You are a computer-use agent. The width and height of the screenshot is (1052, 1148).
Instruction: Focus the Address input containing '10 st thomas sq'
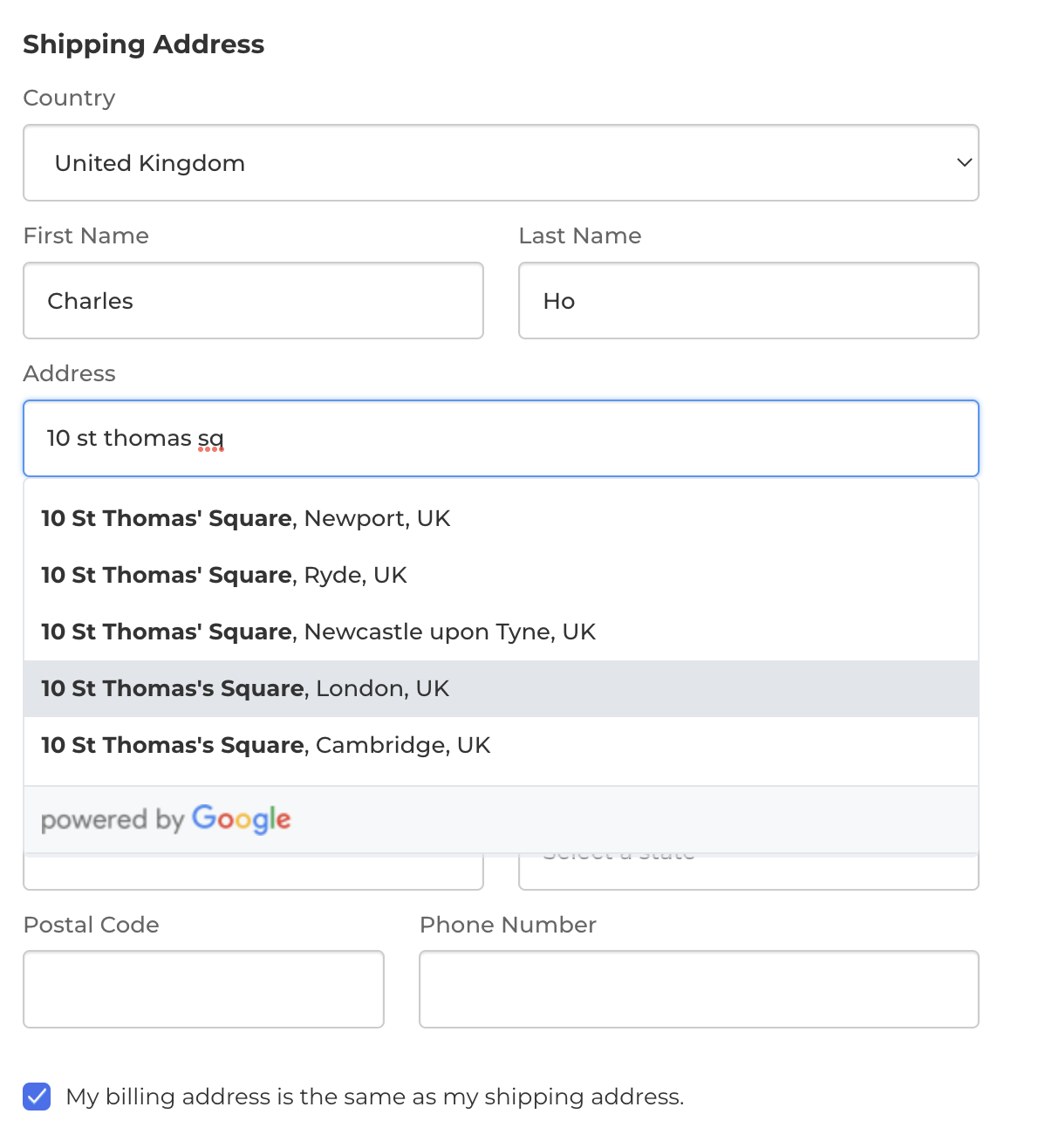pos(501,438)
